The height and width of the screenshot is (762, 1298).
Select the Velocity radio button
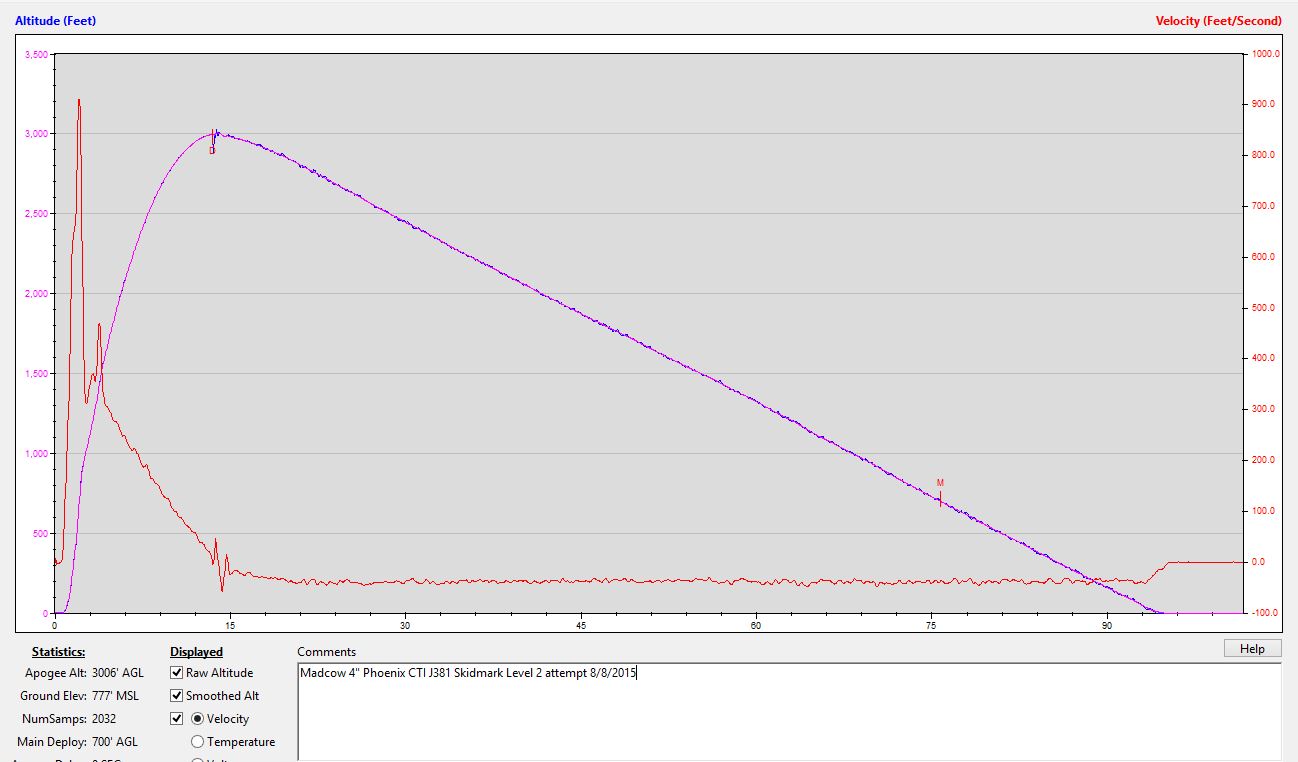pos(197,719)
